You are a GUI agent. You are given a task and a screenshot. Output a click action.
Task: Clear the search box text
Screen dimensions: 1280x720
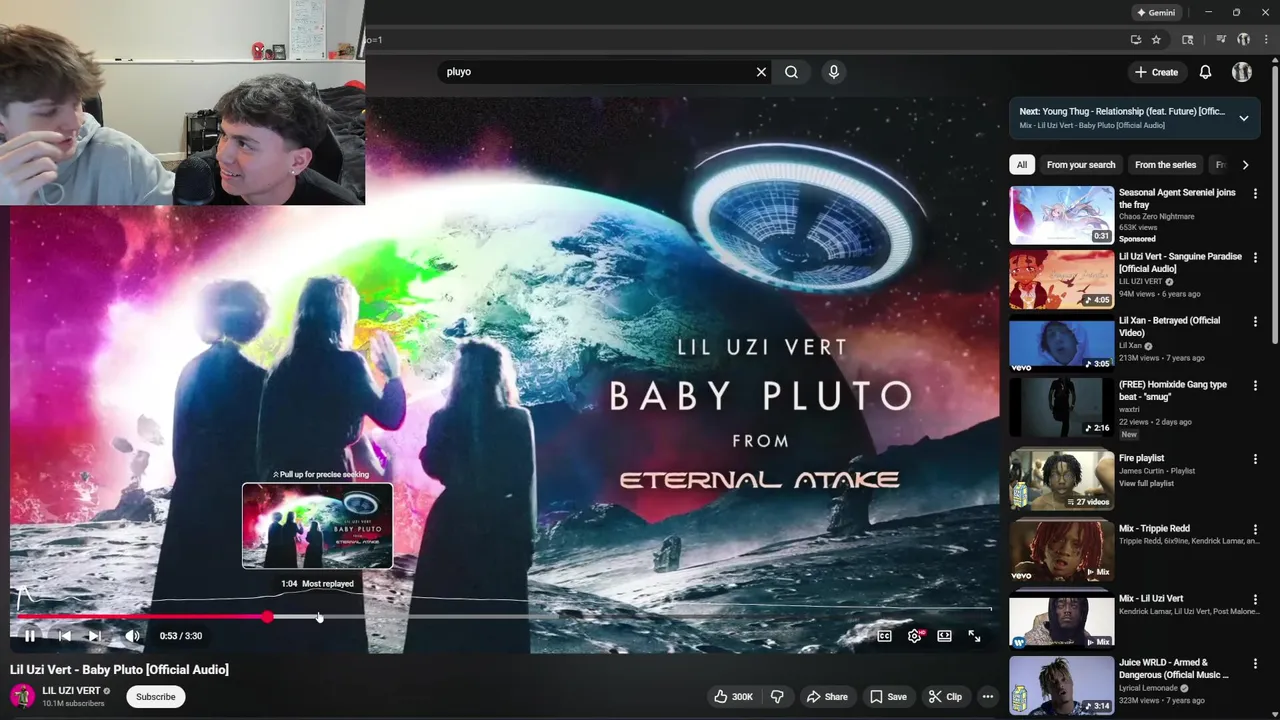click(x=761, y=72)
